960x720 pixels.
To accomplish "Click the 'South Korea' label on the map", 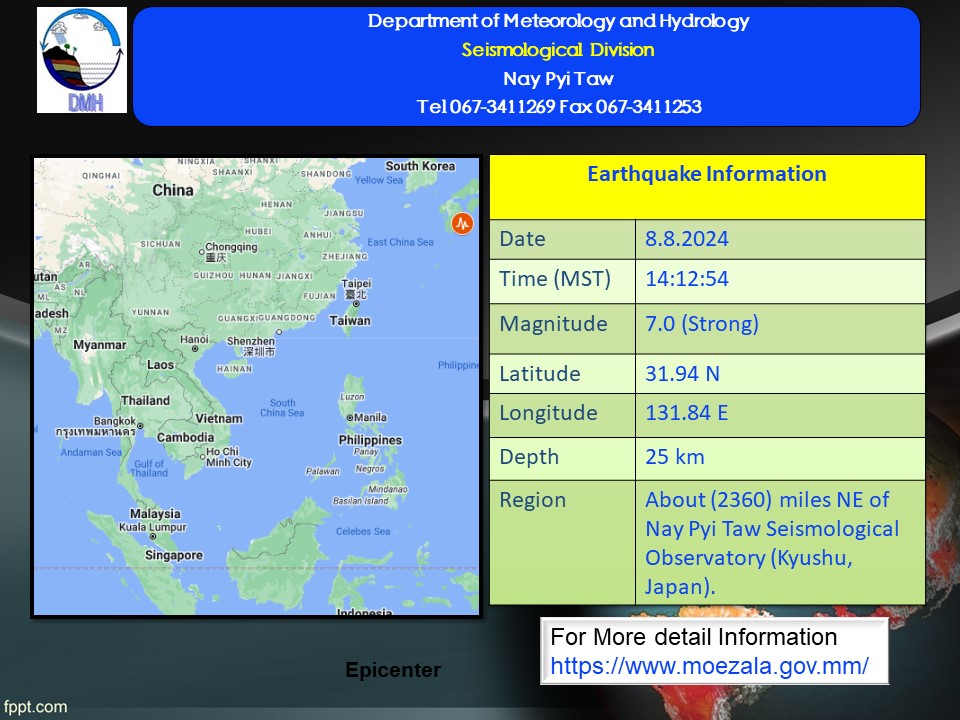I will click(x=420, y=166).
